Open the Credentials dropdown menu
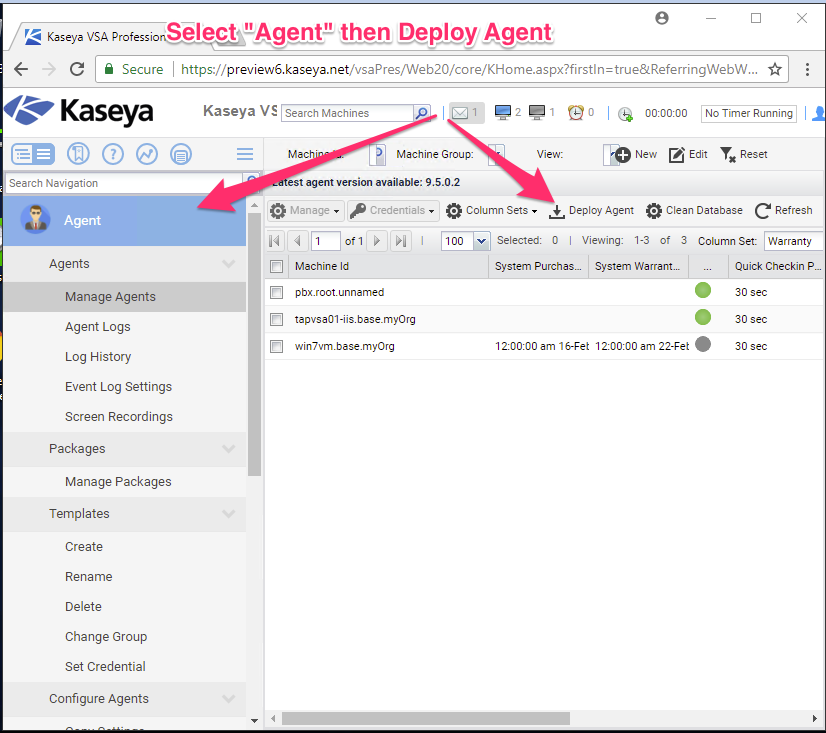 pyautogui.click(x=393, y=210)
